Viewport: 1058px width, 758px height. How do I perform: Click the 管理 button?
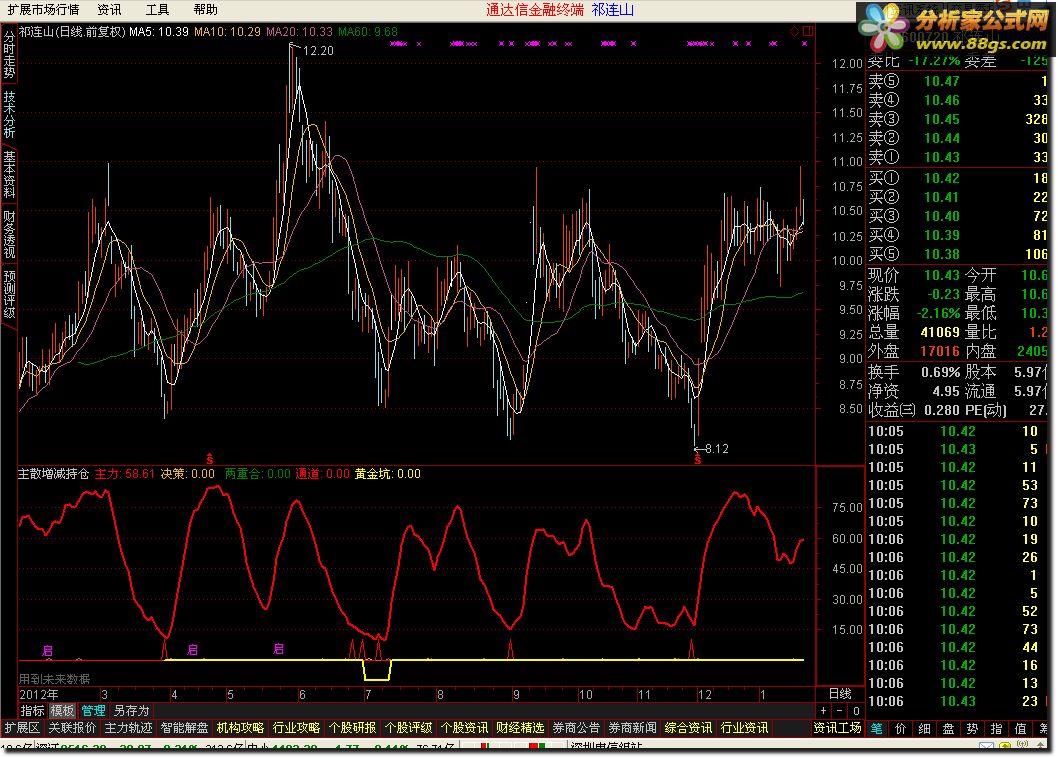(93, 711)
